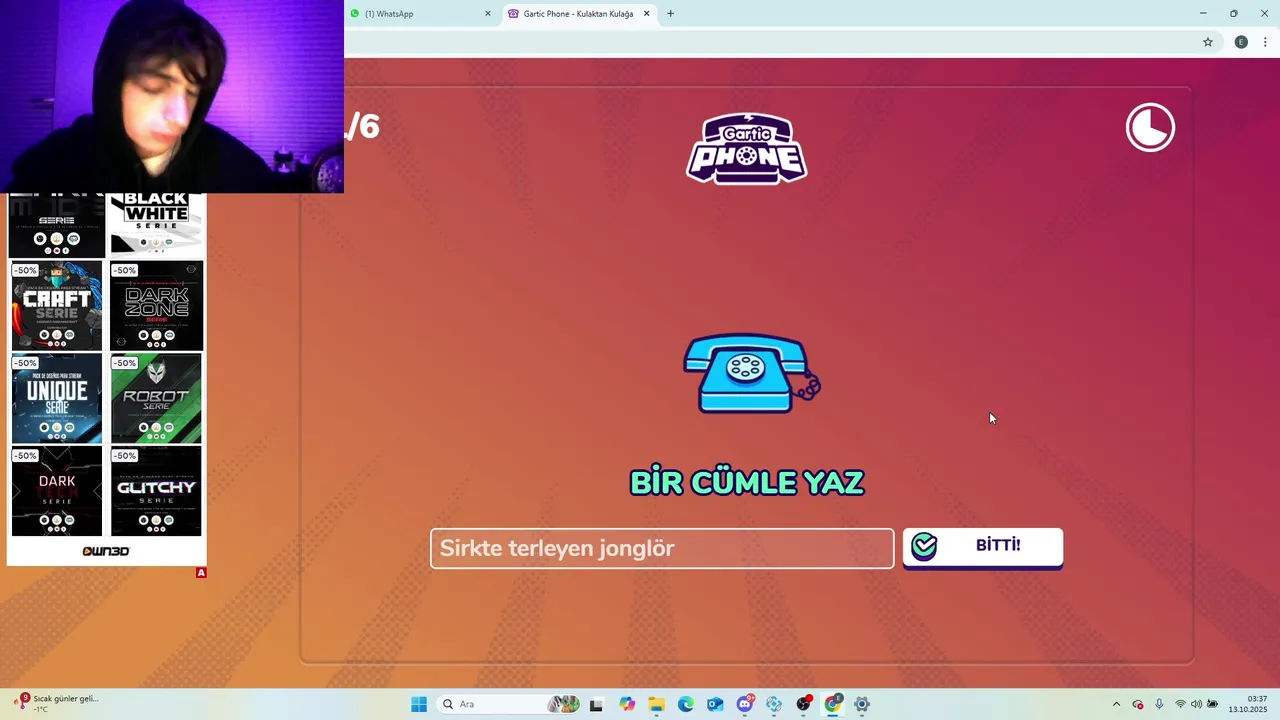Open the Unique Serie ad thumbnail
The image size is (1280, 720).
(x=57, y=398)
